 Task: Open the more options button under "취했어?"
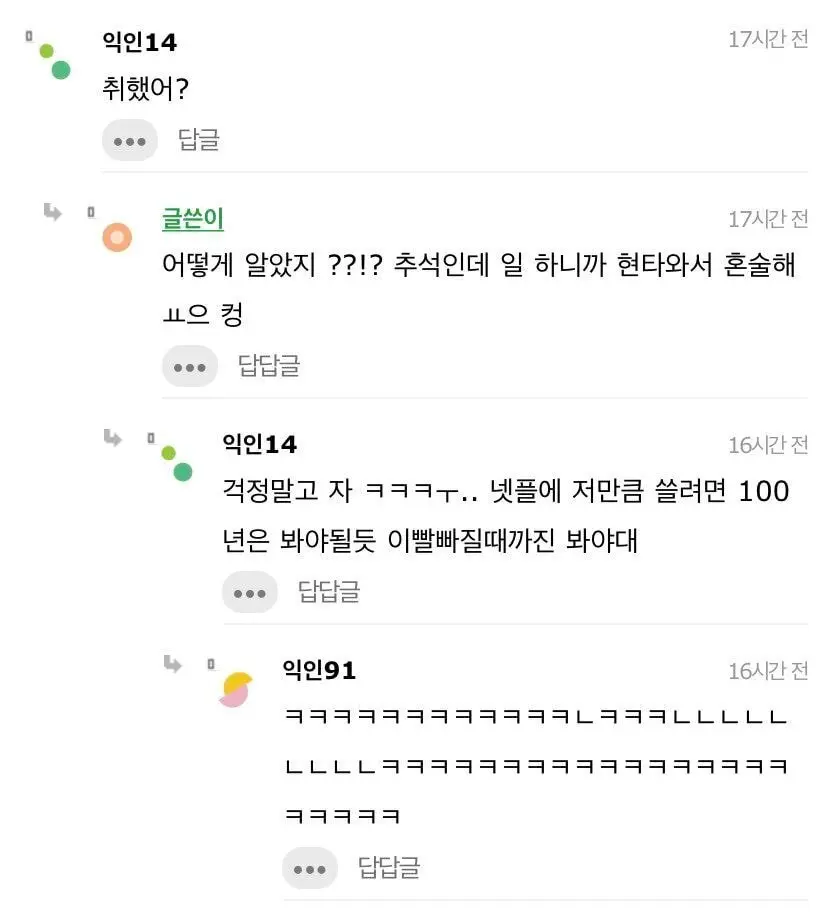[130, 140]
